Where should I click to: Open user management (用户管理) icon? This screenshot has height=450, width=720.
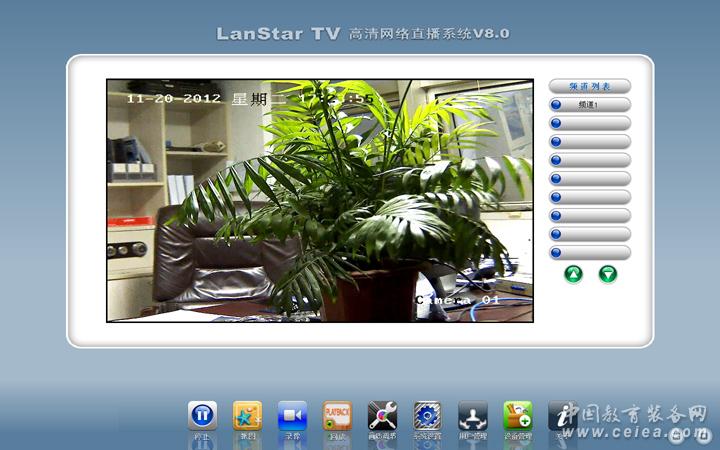click(x=472, y=416)
